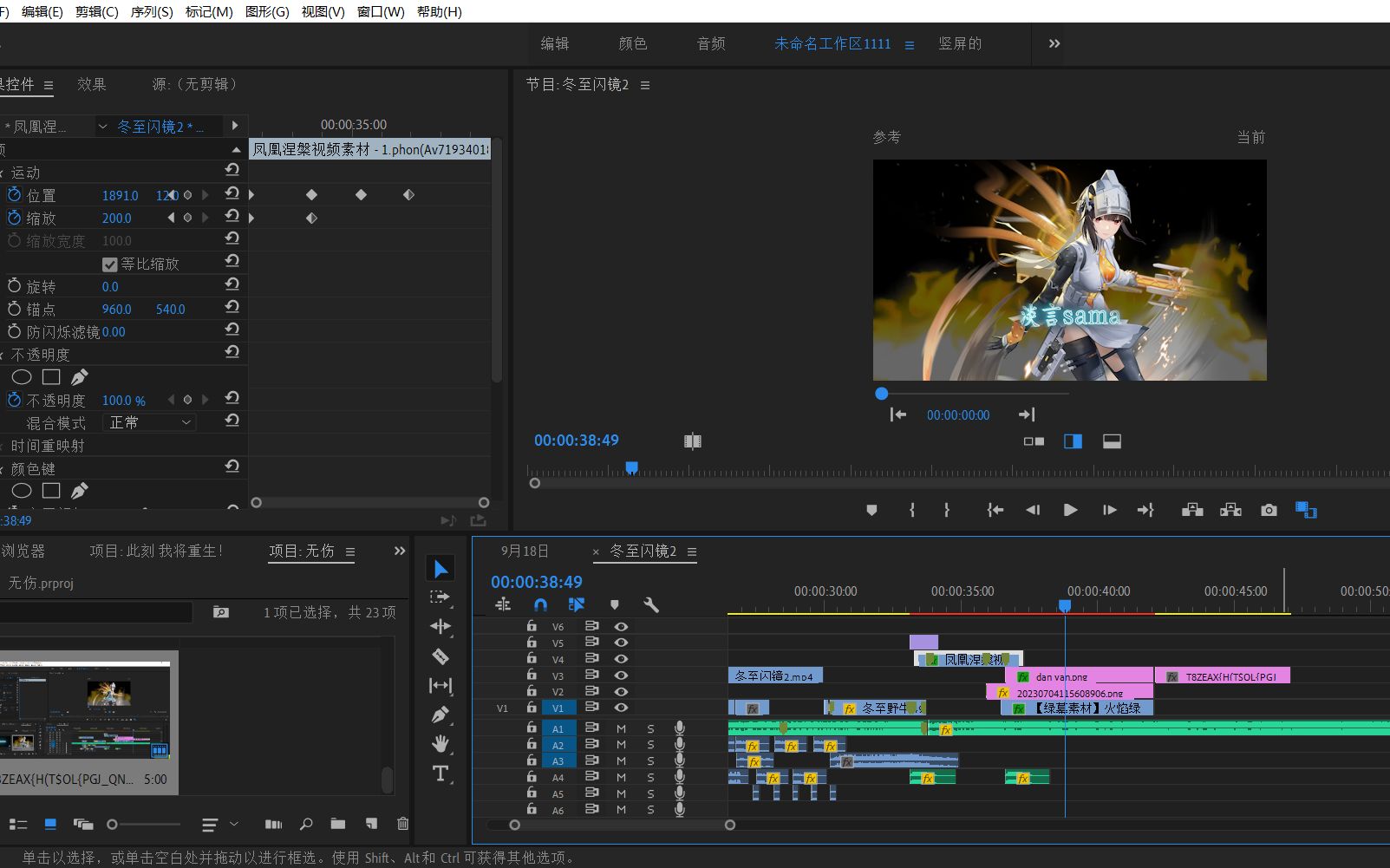Viewport: 1390px width, 868px height.
Task: Go to In point in program monitor
Action: pos(995,510)
